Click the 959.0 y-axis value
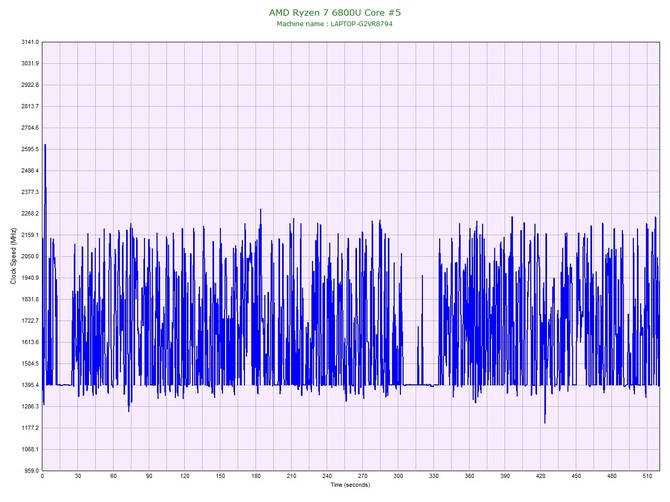This screenshot has width=670, height=502. click(31, 471)
